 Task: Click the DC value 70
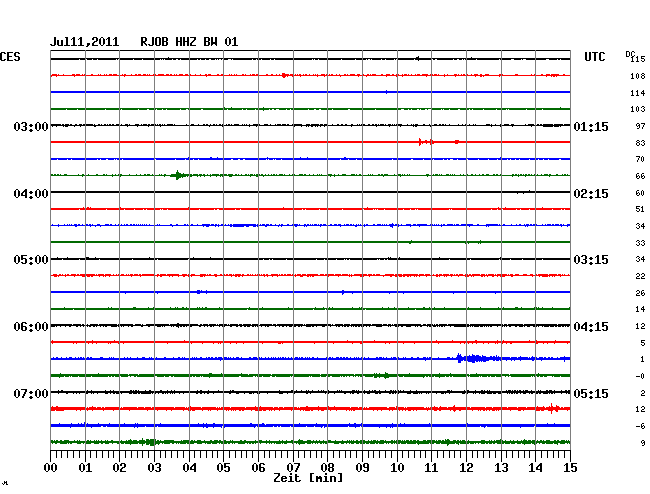point(640,159)
